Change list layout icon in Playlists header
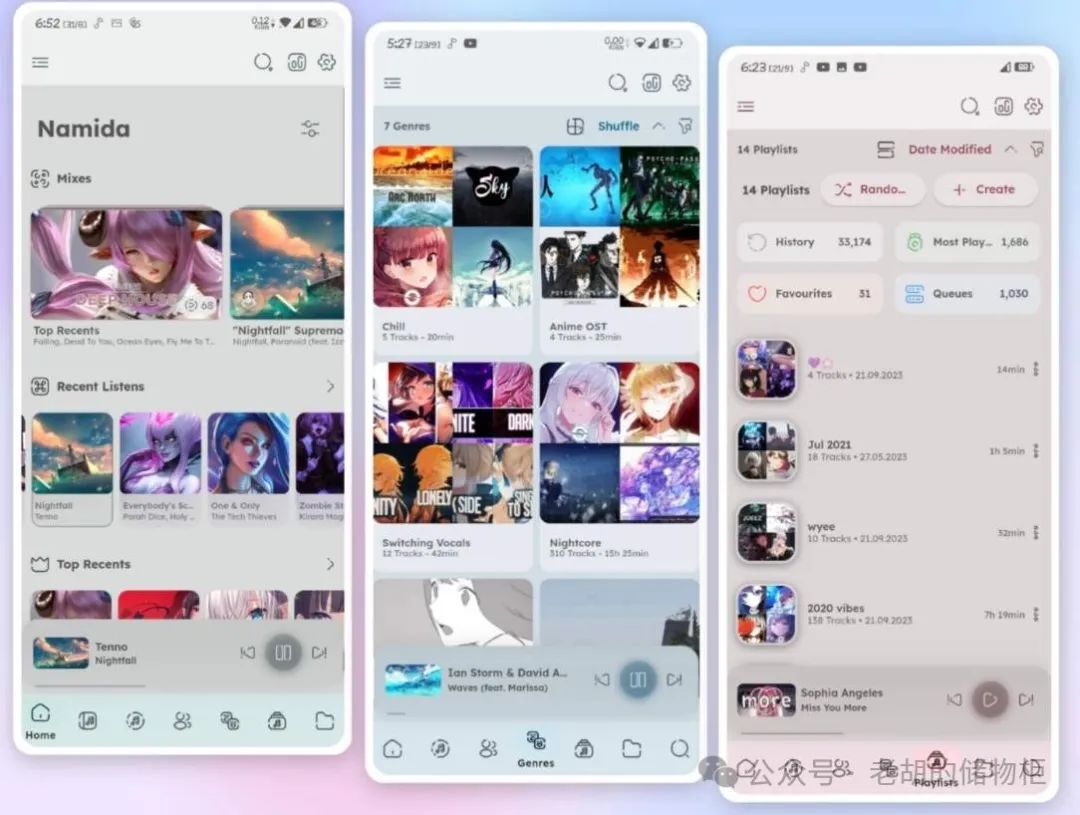 tap(886, 149)
